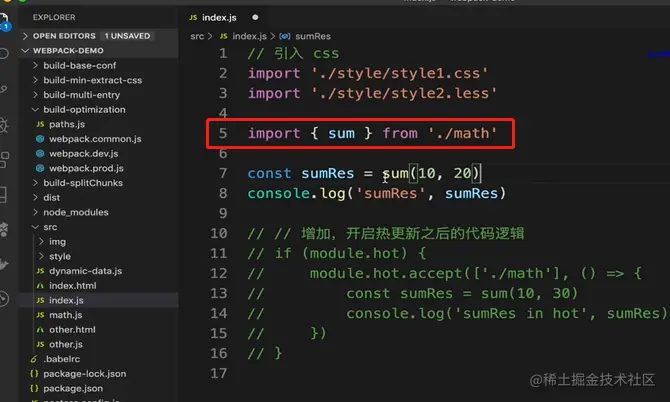Click the '1 UNSAVED' badge
The height and width of the screenshot is (402, 670).
tap(127, 36)
